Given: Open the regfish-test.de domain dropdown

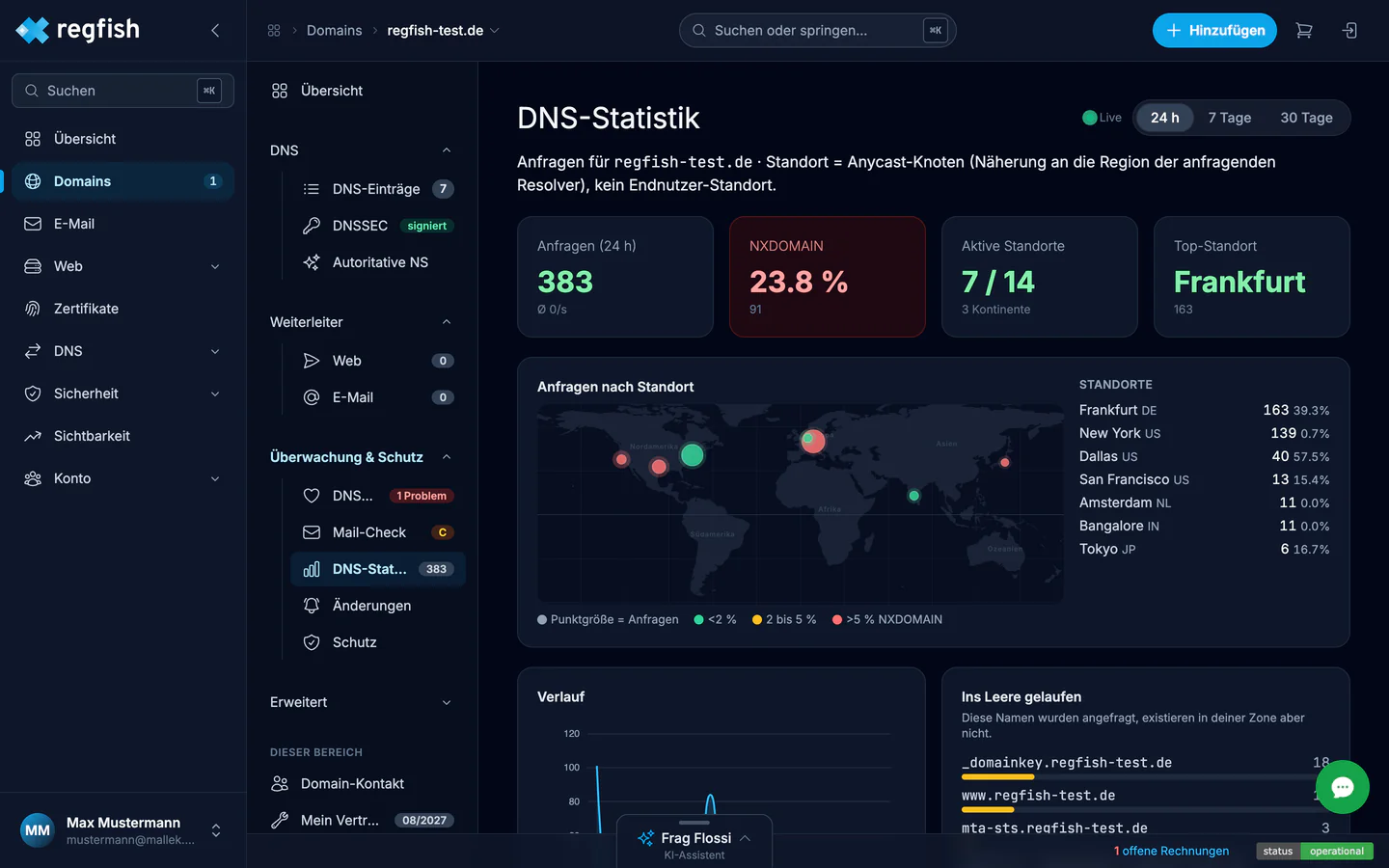Looking at the screenshot, I should click(x=443, y=31).
